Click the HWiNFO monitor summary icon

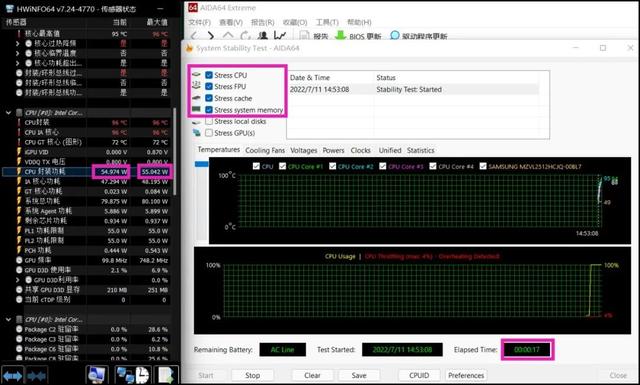pos(97,375)
